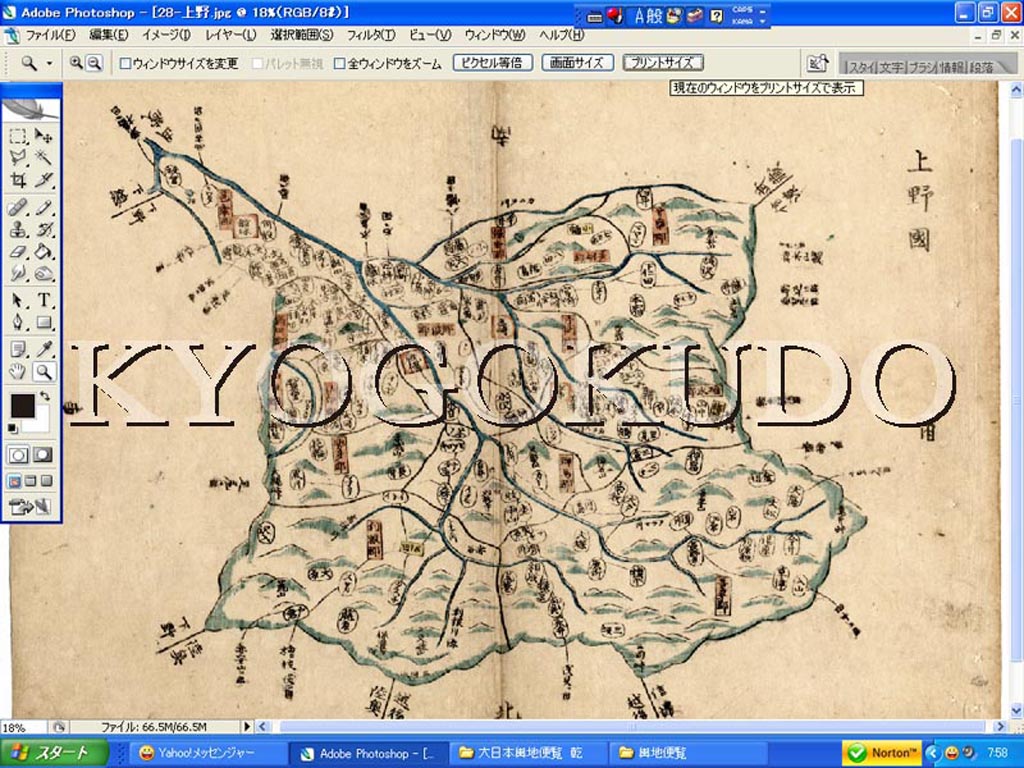Click the ピクセル等倍 button
This screenshot has height=768, width=1024.
tap(492, 63)
